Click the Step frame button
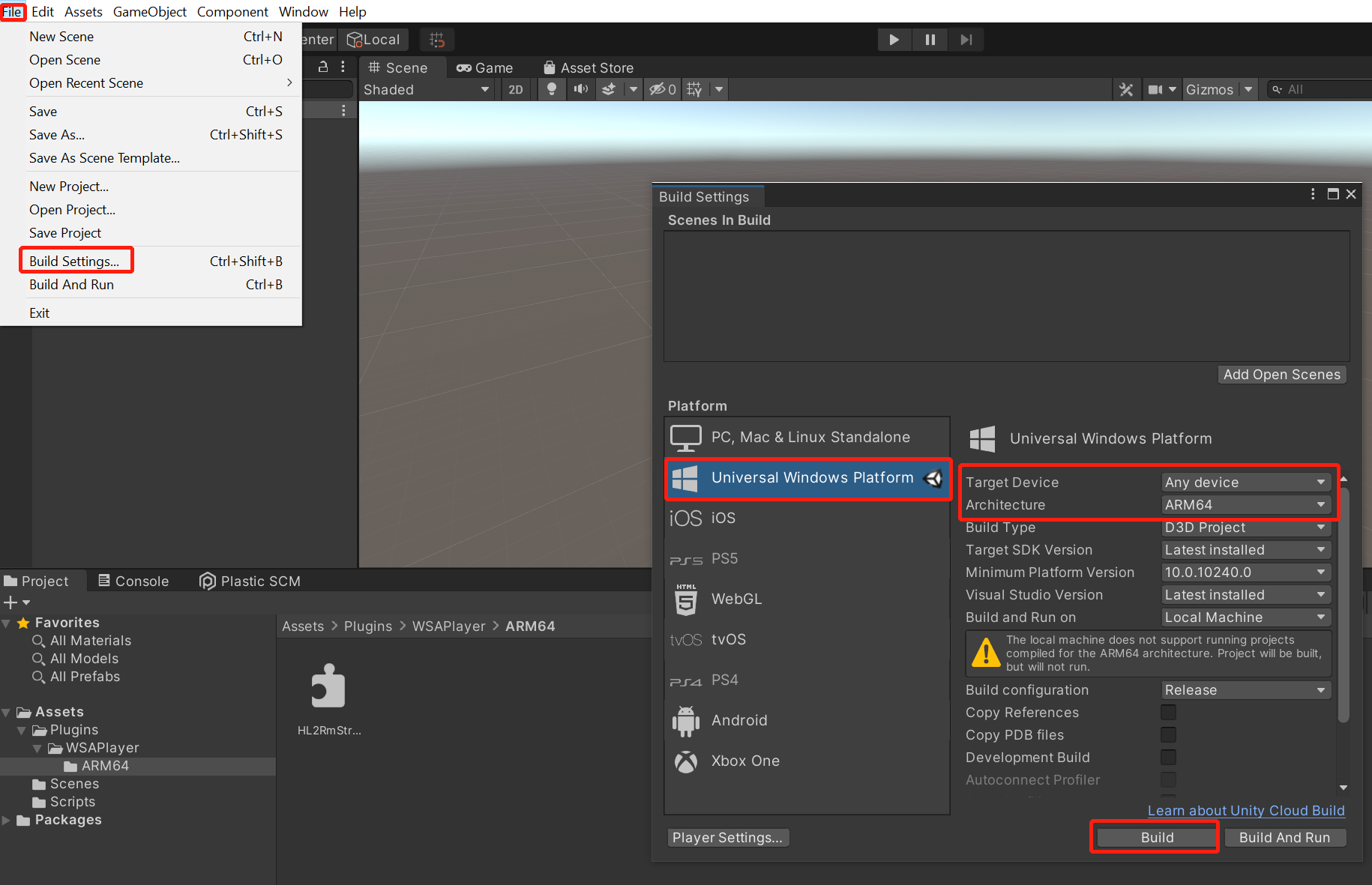 point(966,40)
